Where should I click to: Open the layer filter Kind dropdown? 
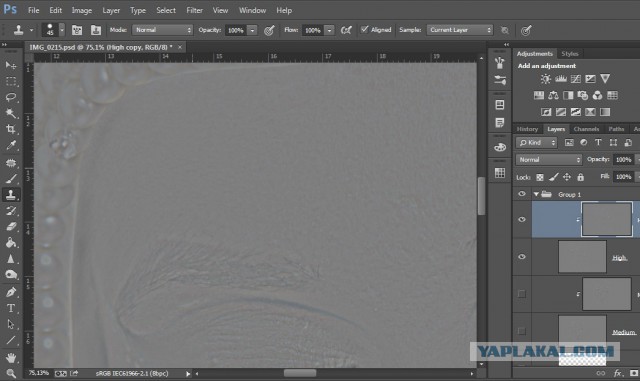tap(536, 143)
